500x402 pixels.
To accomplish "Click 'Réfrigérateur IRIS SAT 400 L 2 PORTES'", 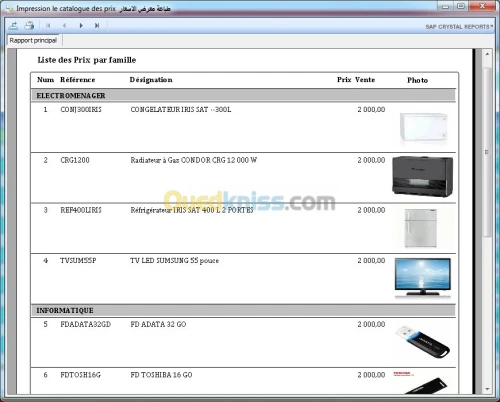I will pos(192,210).
